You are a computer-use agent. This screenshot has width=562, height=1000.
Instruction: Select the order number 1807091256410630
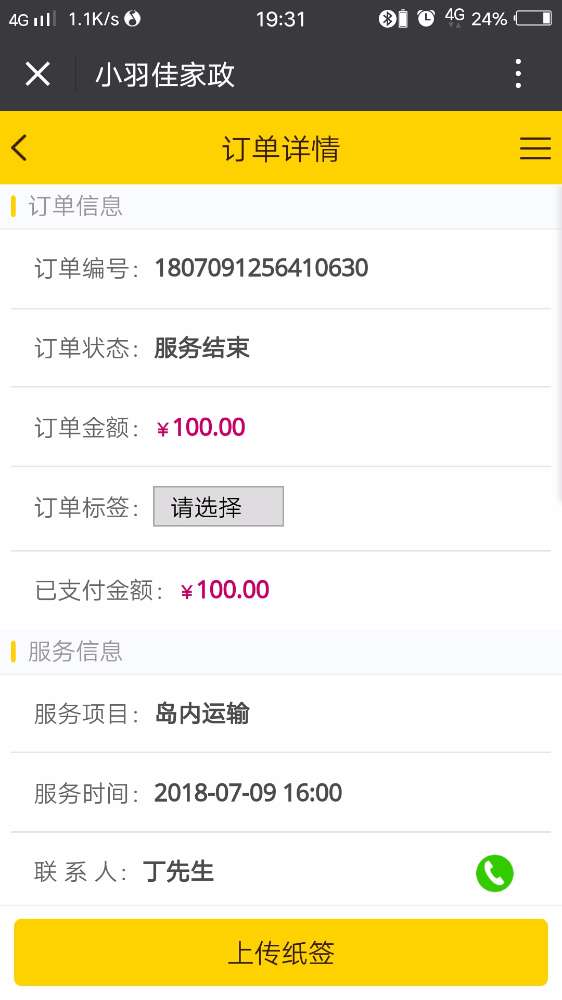[x=262, y=268]
